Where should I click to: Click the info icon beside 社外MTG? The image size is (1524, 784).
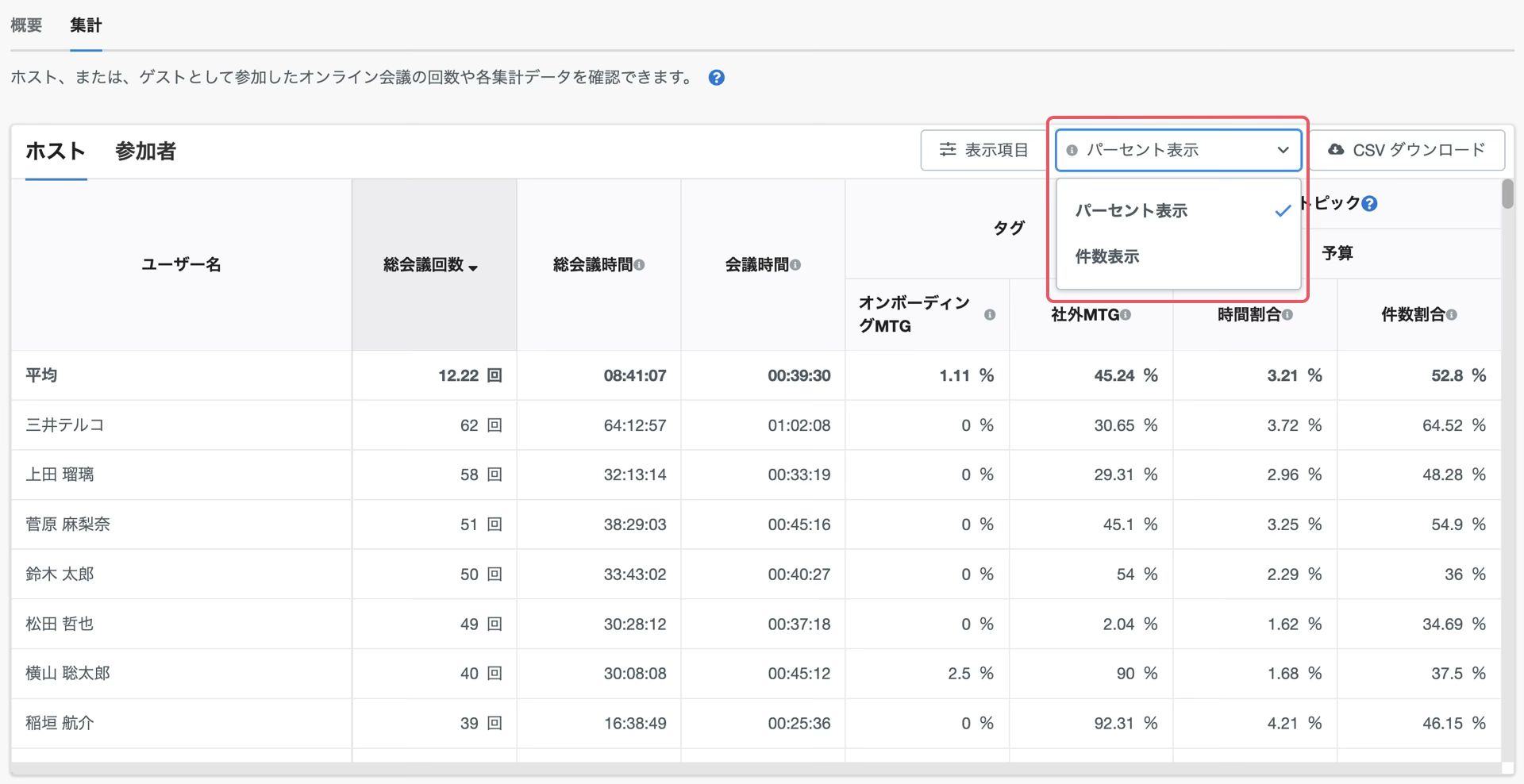pos(1126,315)
